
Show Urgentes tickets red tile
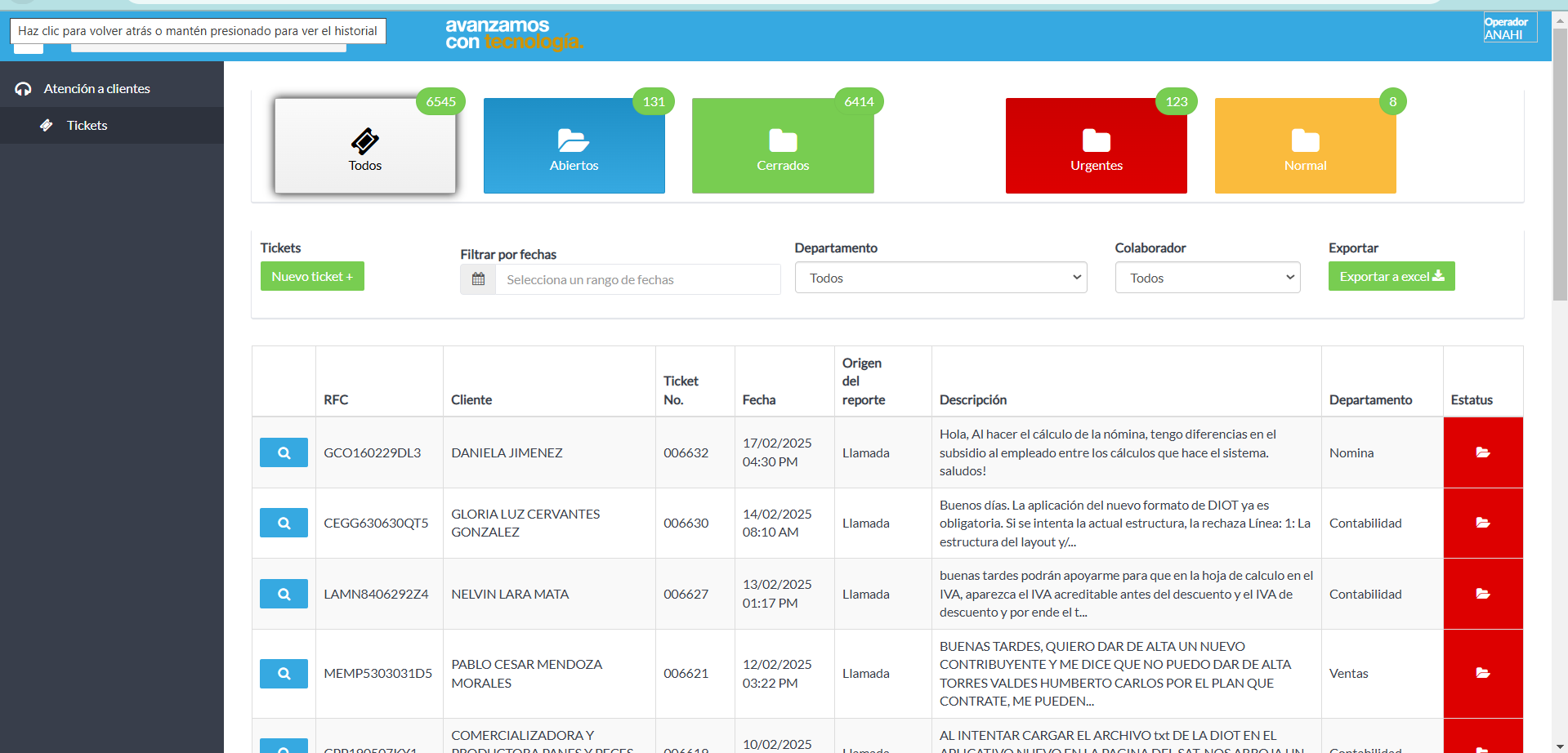pos(1096,146)
